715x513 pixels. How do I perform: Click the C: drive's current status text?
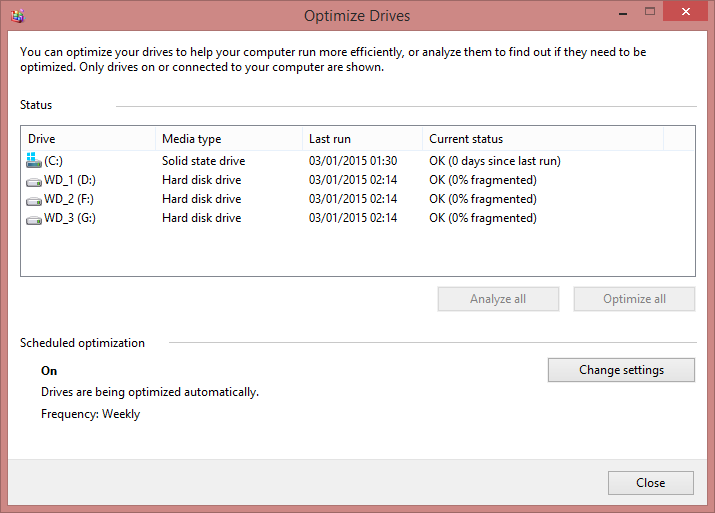click(494, 161)
